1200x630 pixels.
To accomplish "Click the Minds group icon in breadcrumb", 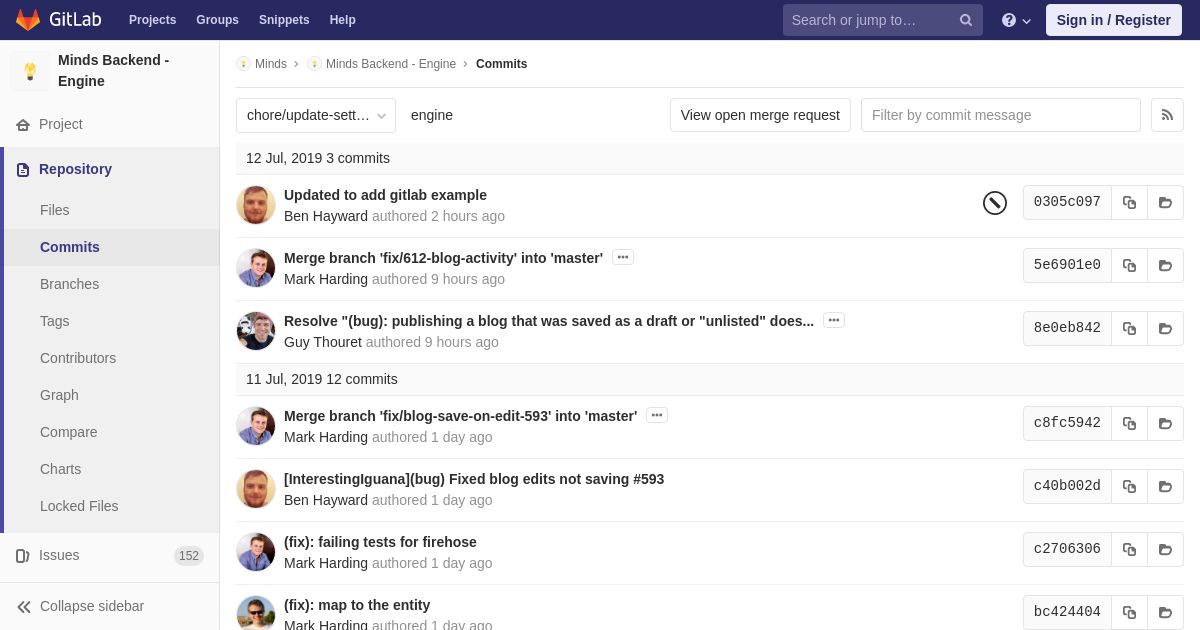I will pyautogui.click(x=243, y=64).
